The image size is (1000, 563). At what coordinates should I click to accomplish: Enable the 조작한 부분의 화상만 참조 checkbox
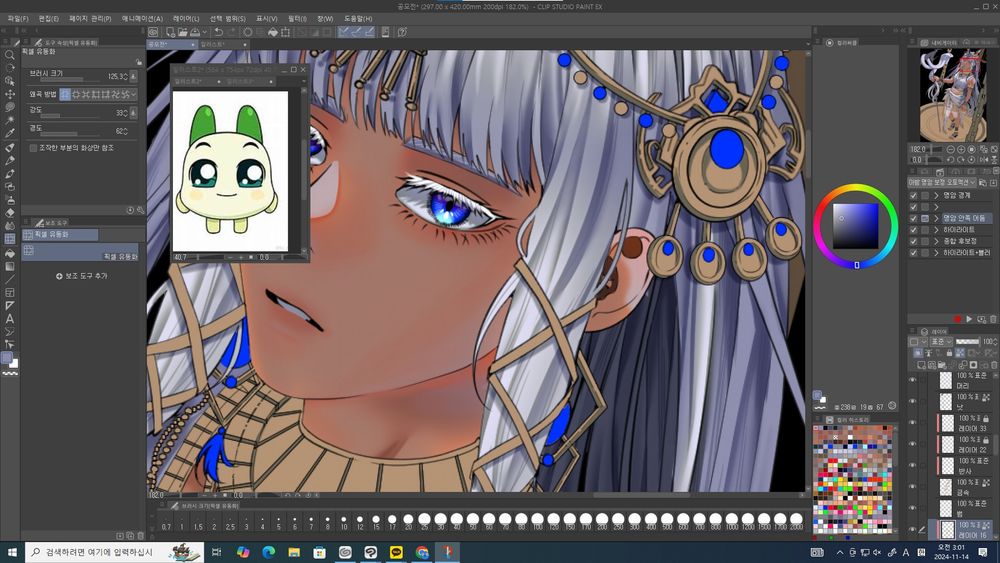coord(33,148)
